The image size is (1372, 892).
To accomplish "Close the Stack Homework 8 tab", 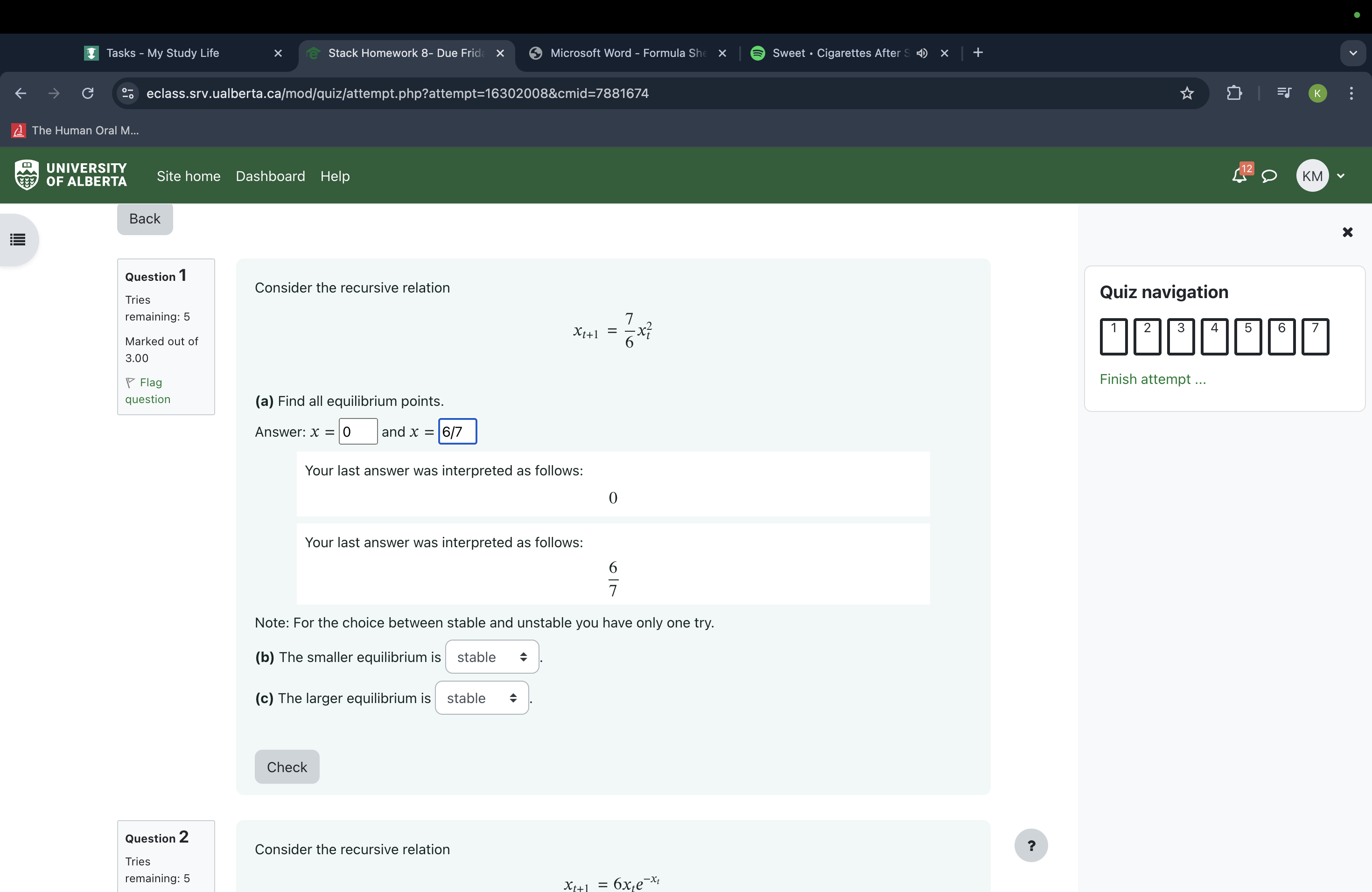I will pos(500,53).
